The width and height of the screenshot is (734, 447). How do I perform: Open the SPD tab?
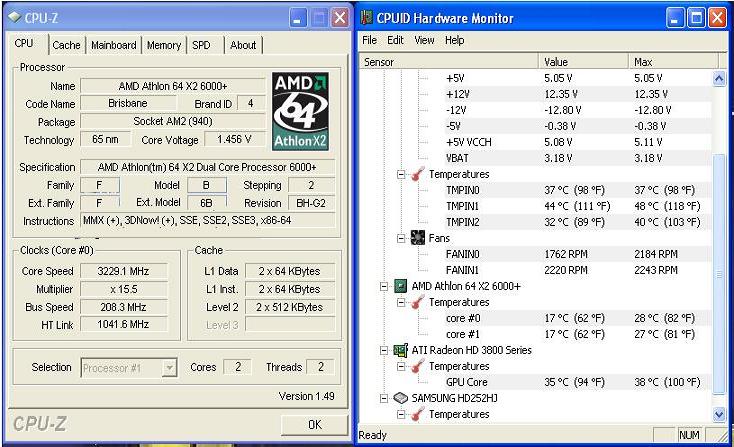[x=201, y=45]
